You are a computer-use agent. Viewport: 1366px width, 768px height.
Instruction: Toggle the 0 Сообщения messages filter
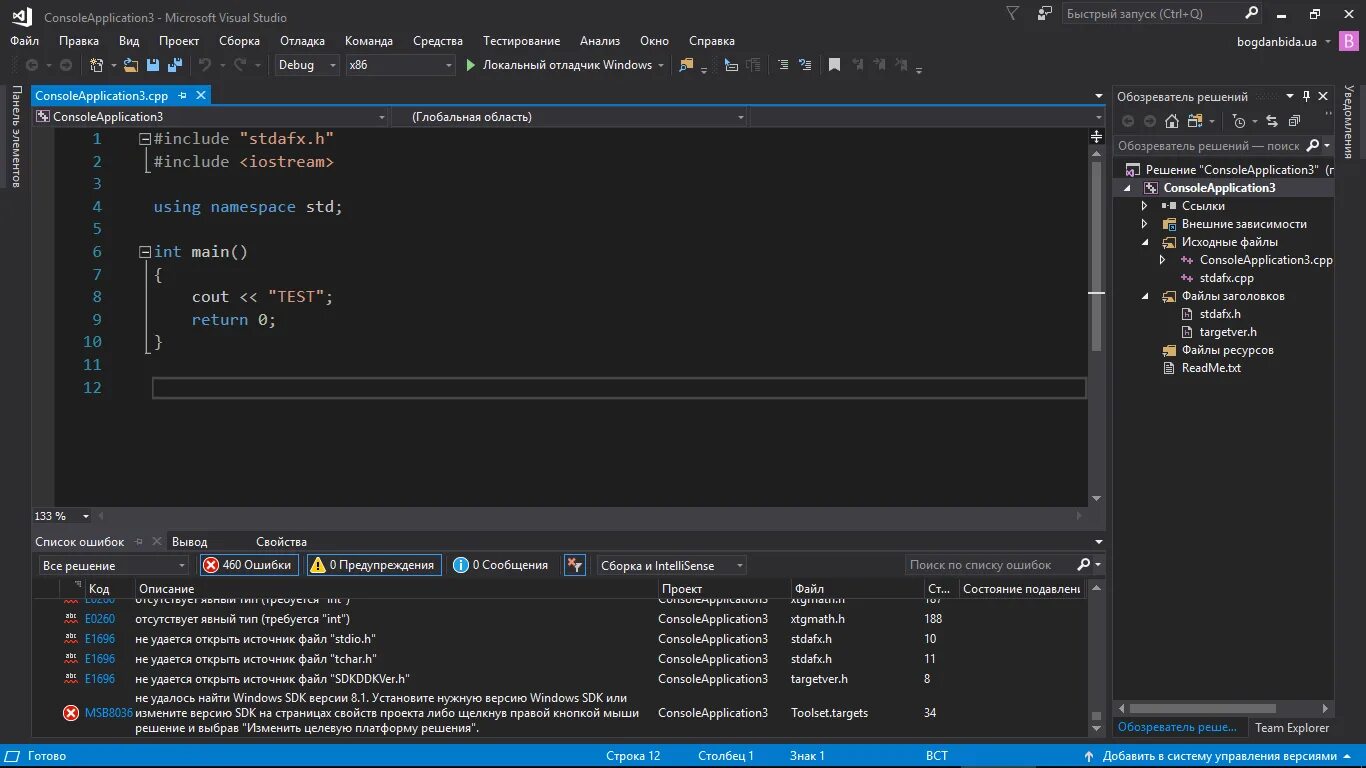[500, 565]
